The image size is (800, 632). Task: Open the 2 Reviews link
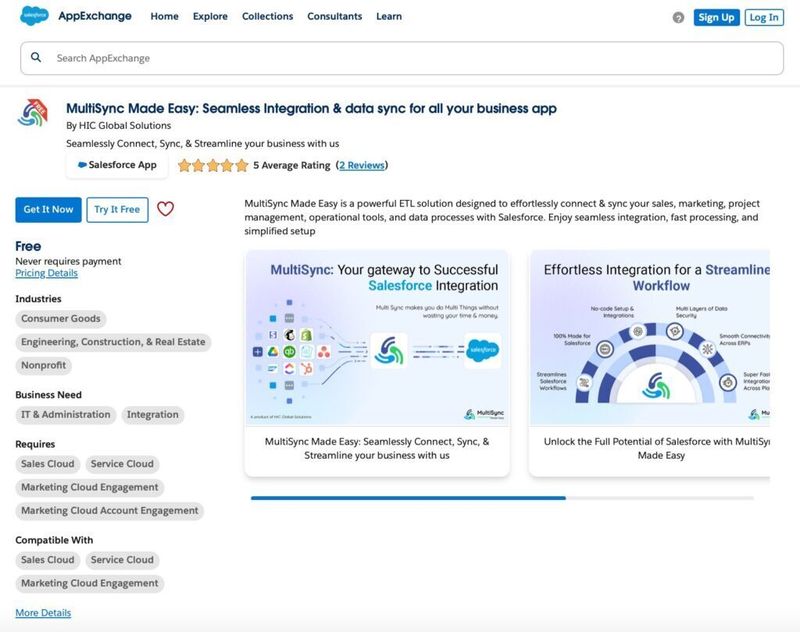362,165
